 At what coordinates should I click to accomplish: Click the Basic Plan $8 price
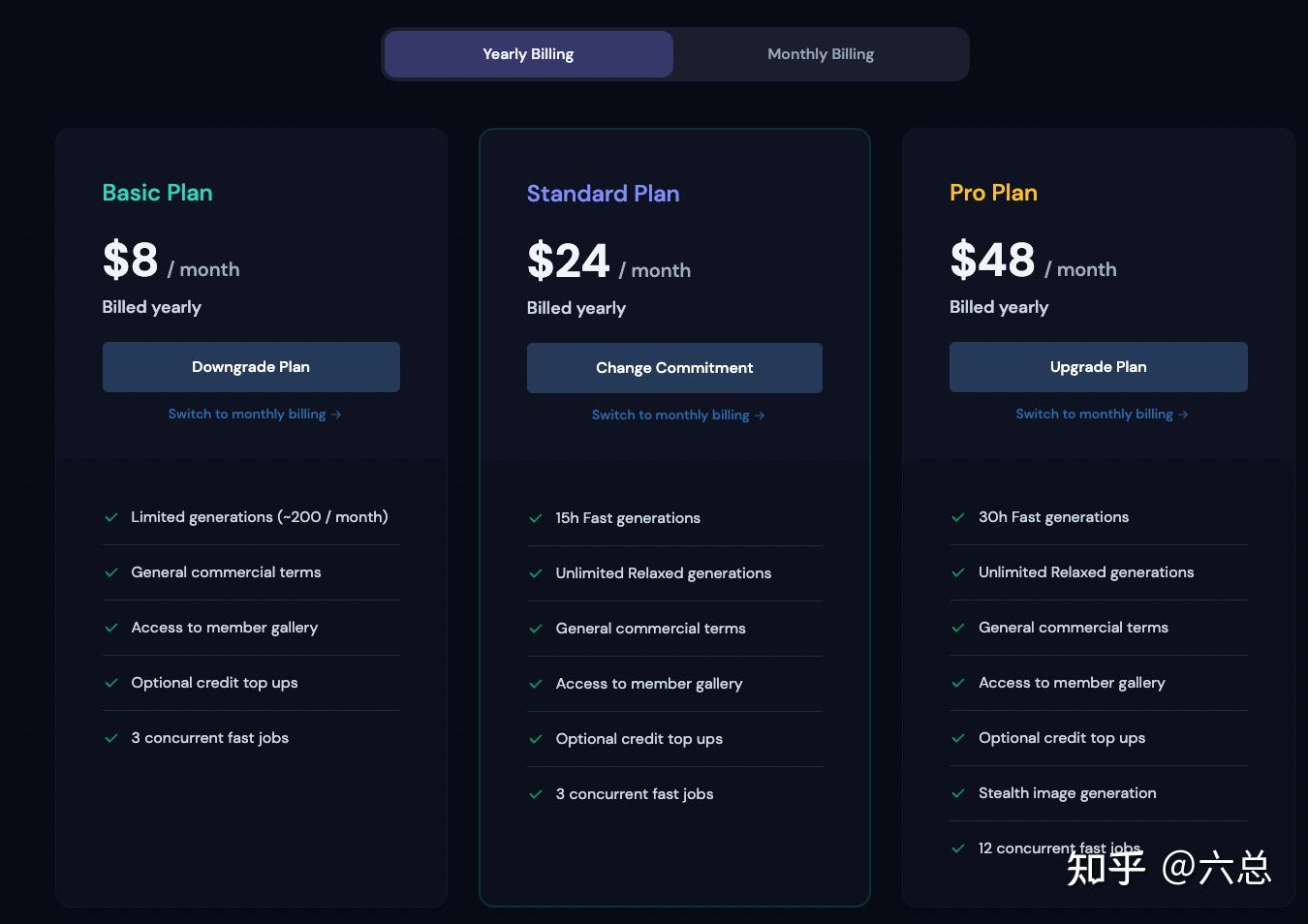[131, 261]
